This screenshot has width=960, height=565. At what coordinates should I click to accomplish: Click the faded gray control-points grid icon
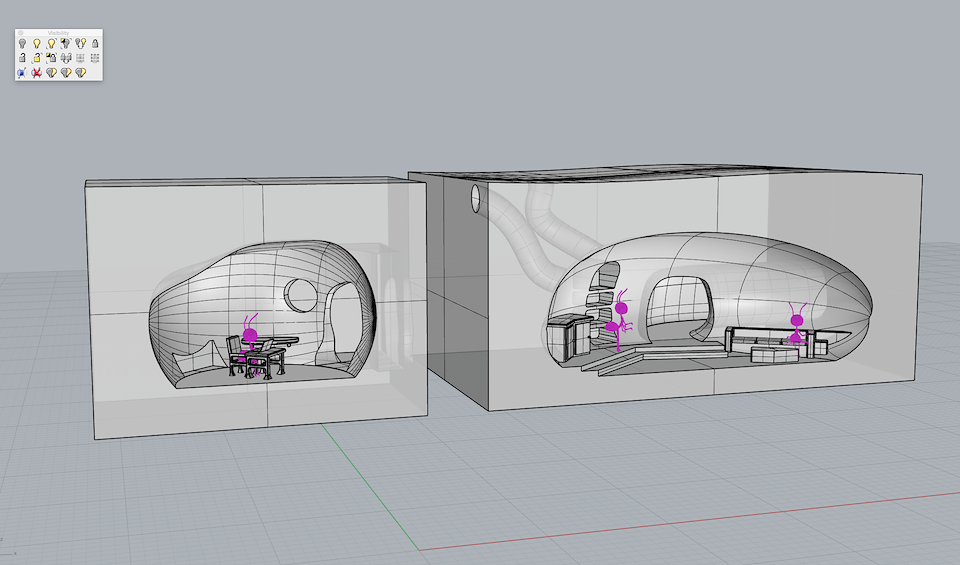point(80,58)
